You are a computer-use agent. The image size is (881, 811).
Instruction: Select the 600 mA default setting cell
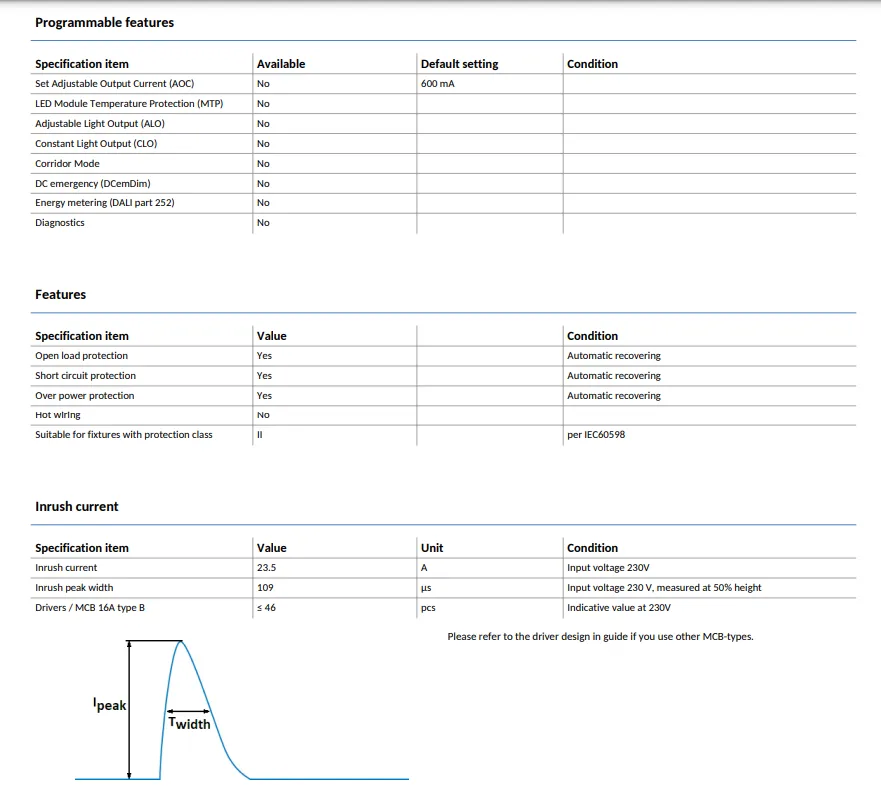tap(438, 84)
